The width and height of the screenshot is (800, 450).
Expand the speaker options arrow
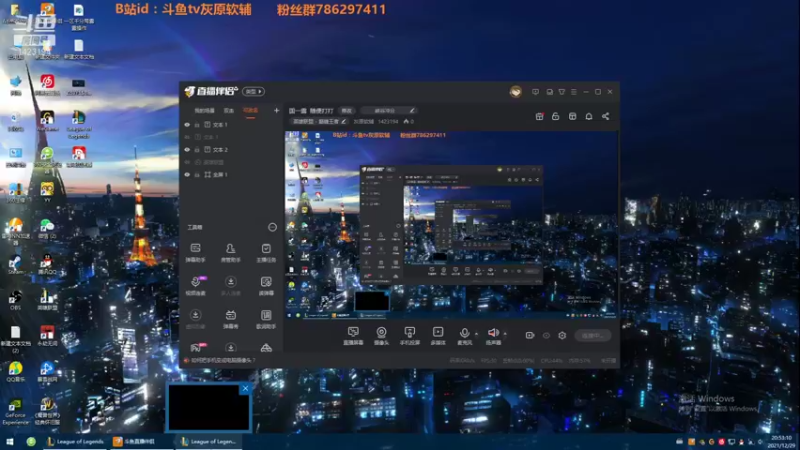[x=505, y=334]
